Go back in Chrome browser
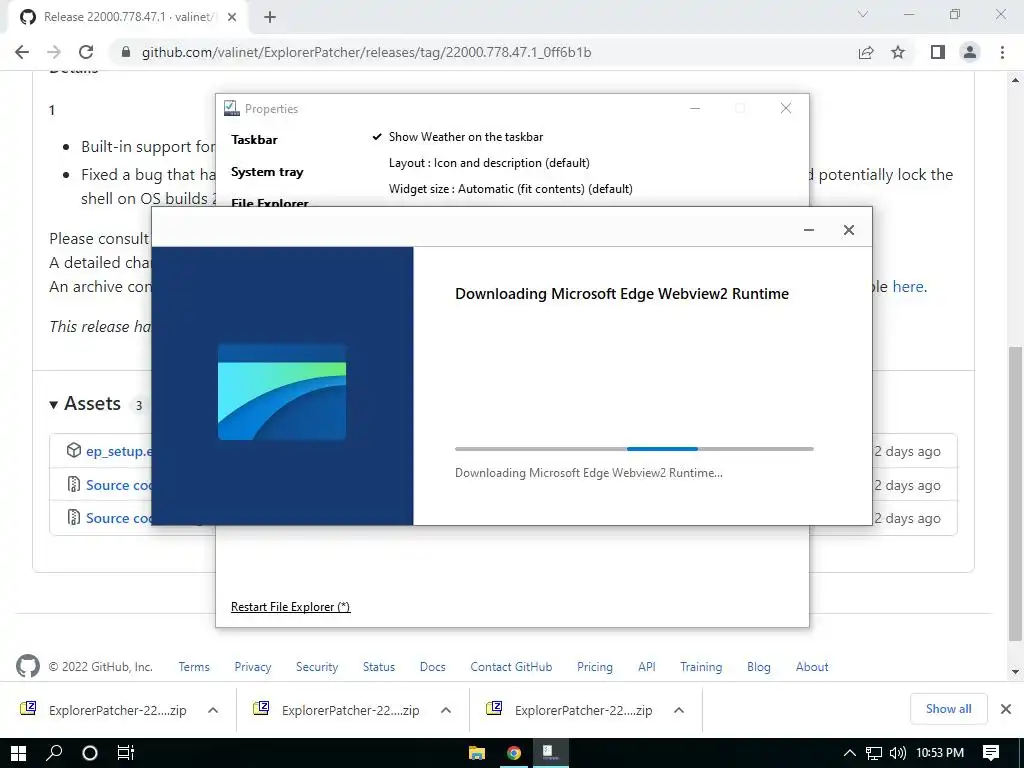Screen dimensions: 1024x768 [x=22, y=52]
